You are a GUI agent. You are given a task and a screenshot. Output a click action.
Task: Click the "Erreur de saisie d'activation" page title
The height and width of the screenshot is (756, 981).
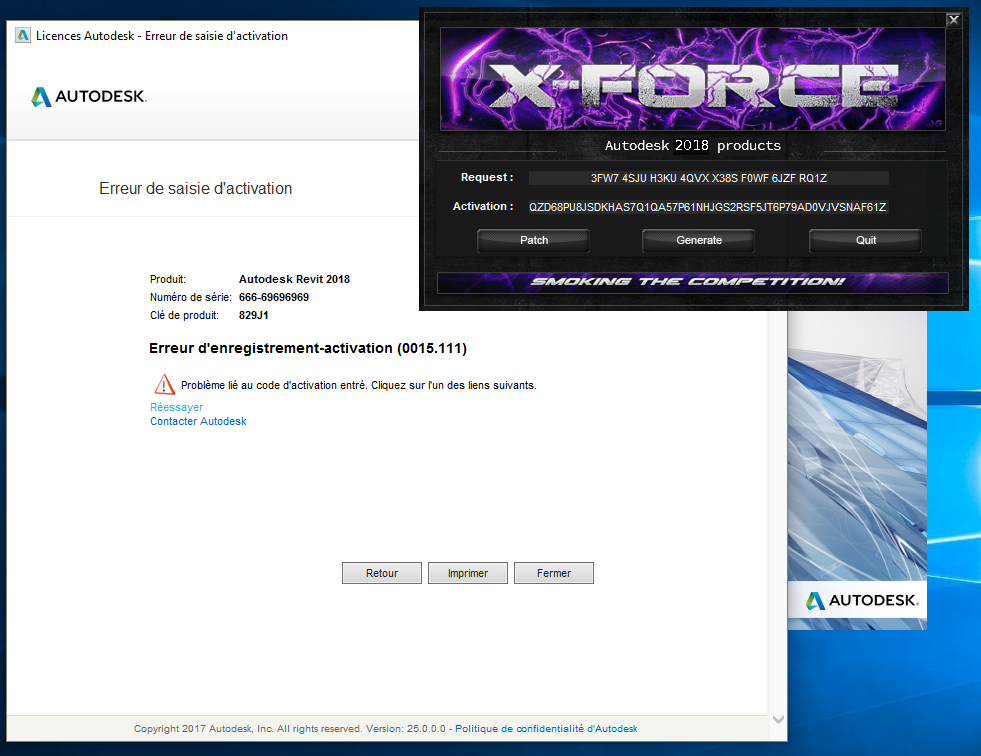point(195,188)
